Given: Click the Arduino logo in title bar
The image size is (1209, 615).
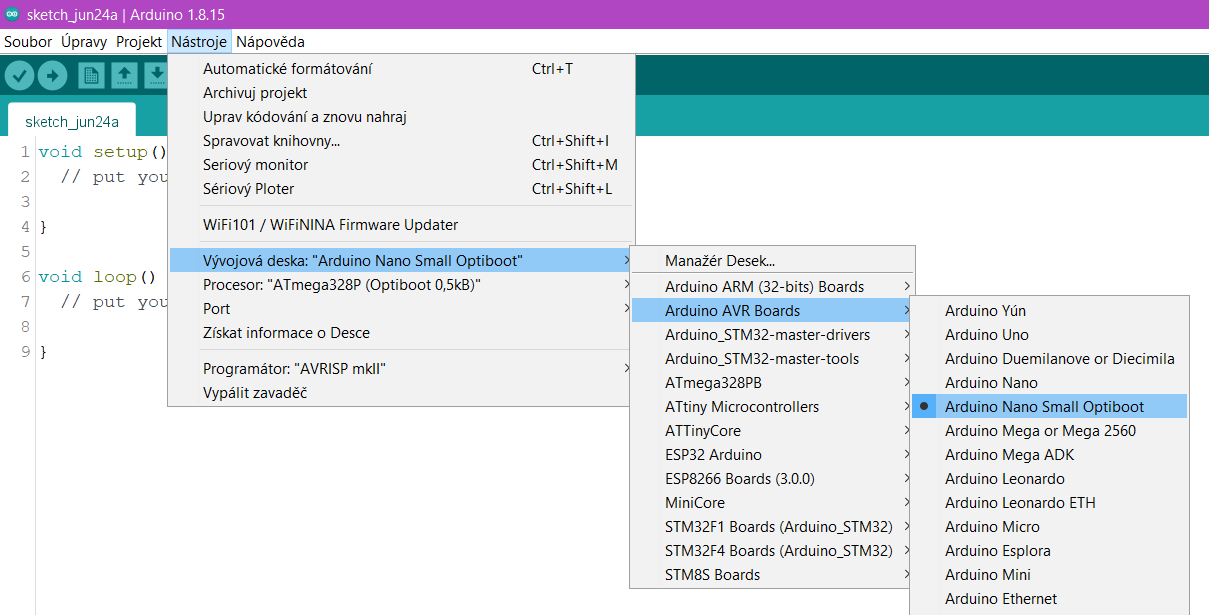Looking at the screenshot, I should coord(12,14).
